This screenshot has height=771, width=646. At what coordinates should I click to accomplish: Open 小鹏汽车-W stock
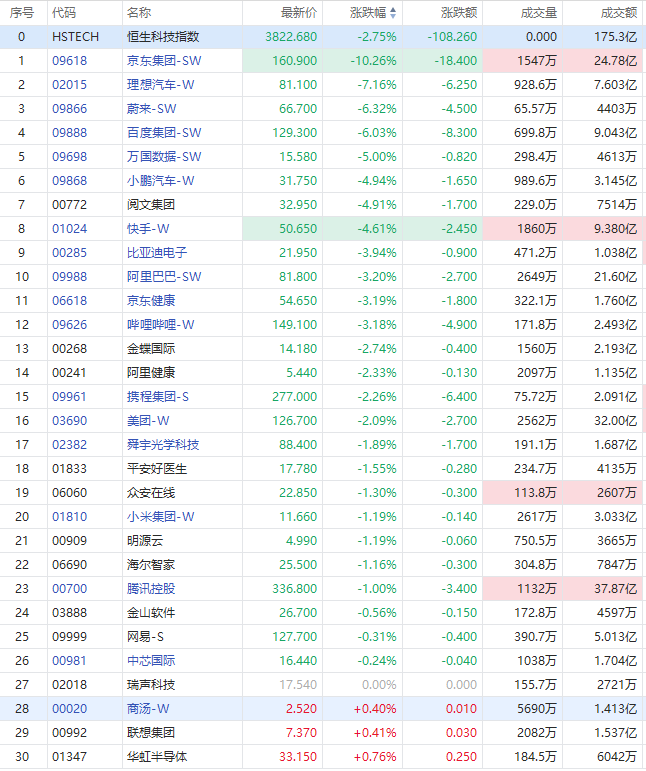pyautogui.click(x=161, y=181)
